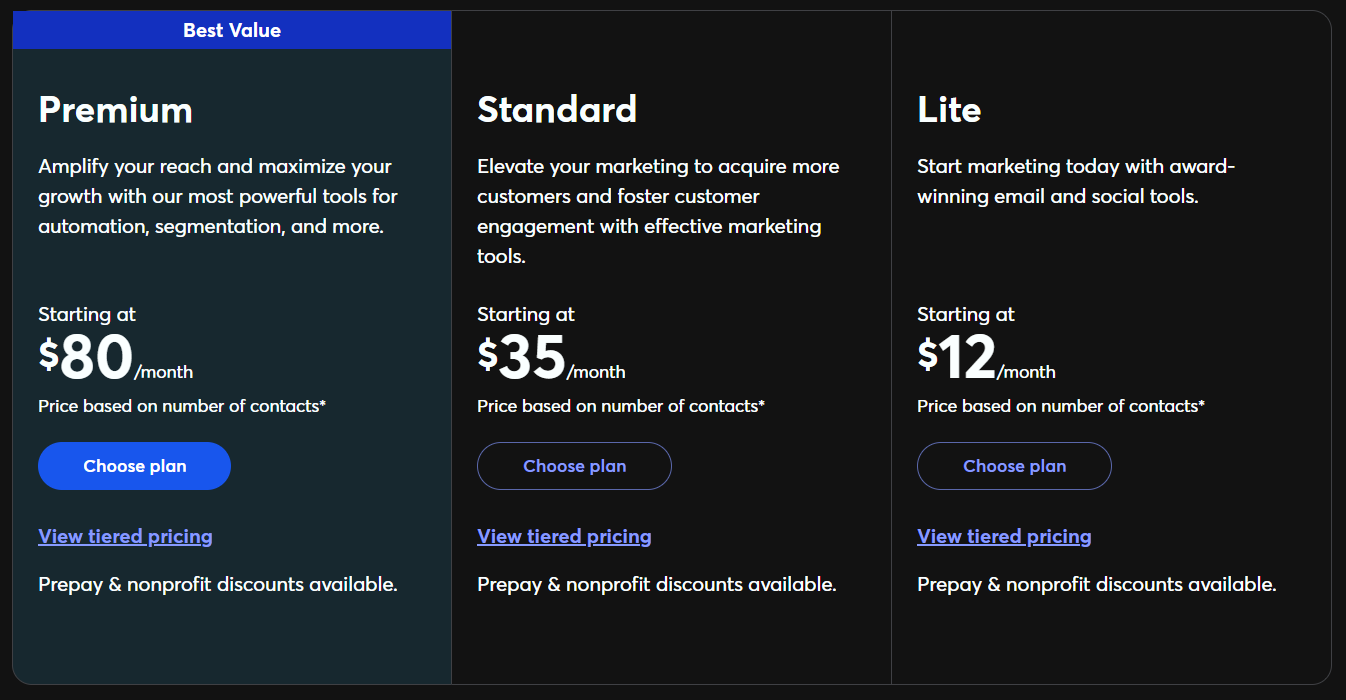Click the Premium description about automation and segmentation

(218, 196)
